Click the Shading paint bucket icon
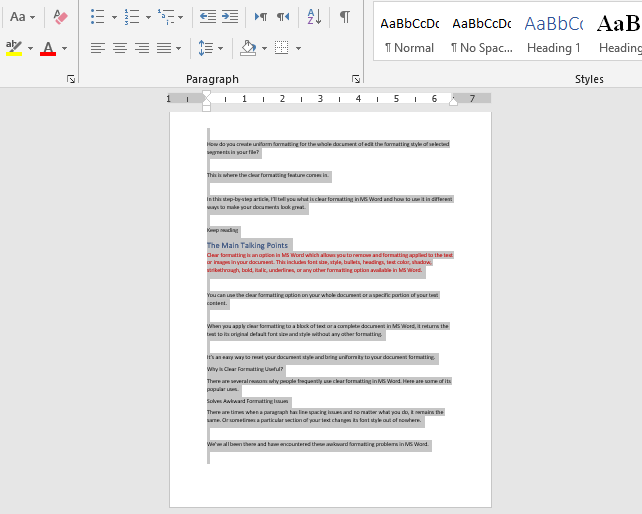642x514 pixels. (x=248, y=48)
